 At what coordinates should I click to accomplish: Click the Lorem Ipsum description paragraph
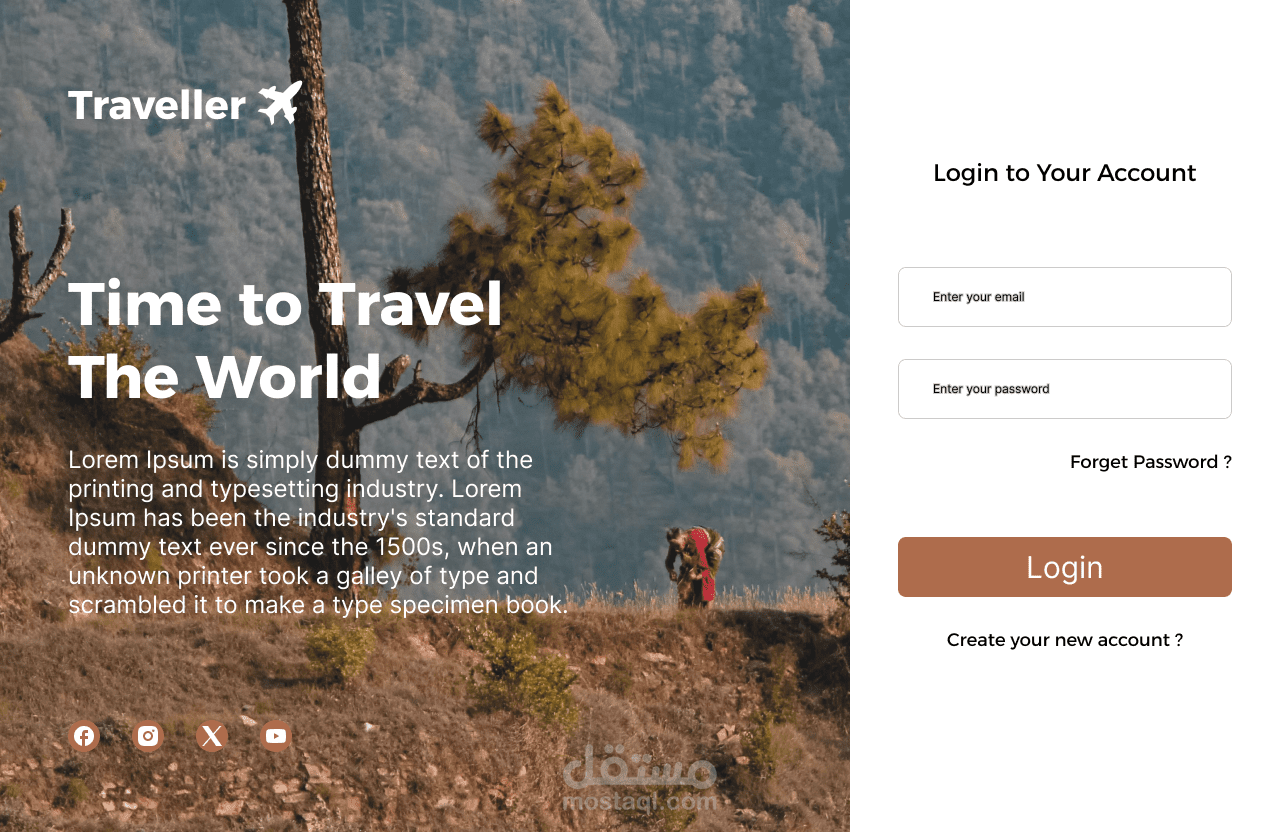click(x=318, y=532)
